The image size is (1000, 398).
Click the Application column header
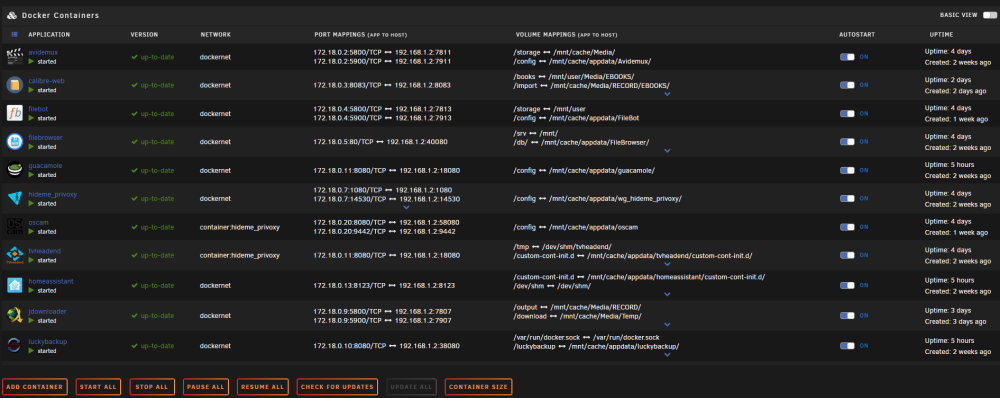click(x=49, y=34)
